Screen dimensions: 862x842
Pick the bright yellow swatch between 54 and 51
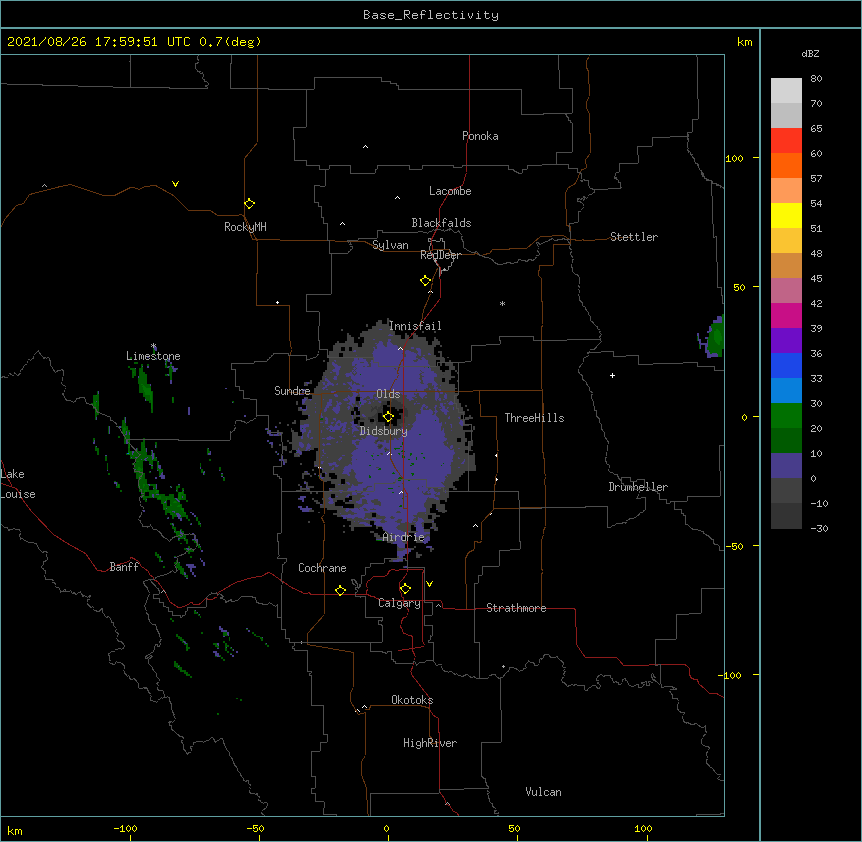(786, 215)
